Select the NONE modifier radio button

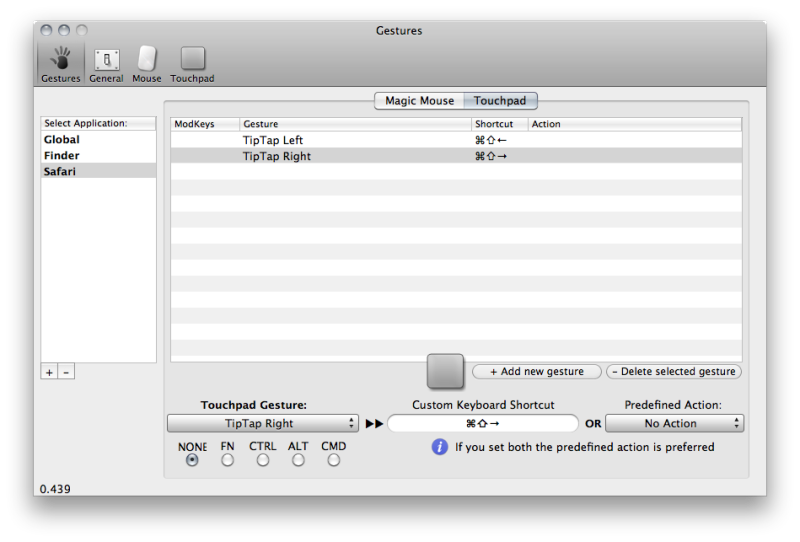pyautogui.click(x=192, y=460)
